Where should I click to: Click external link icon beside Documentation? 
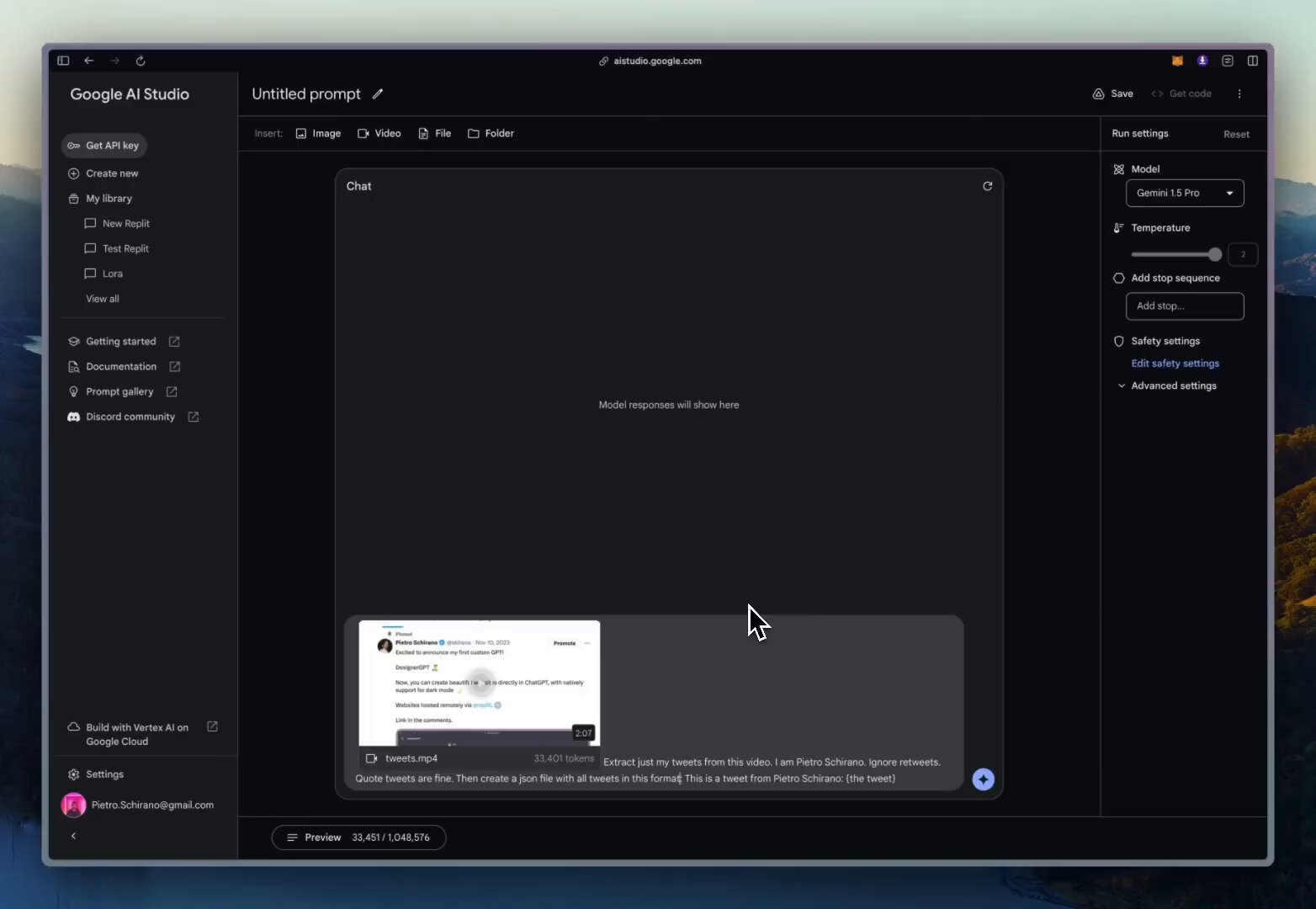point(175,367)
